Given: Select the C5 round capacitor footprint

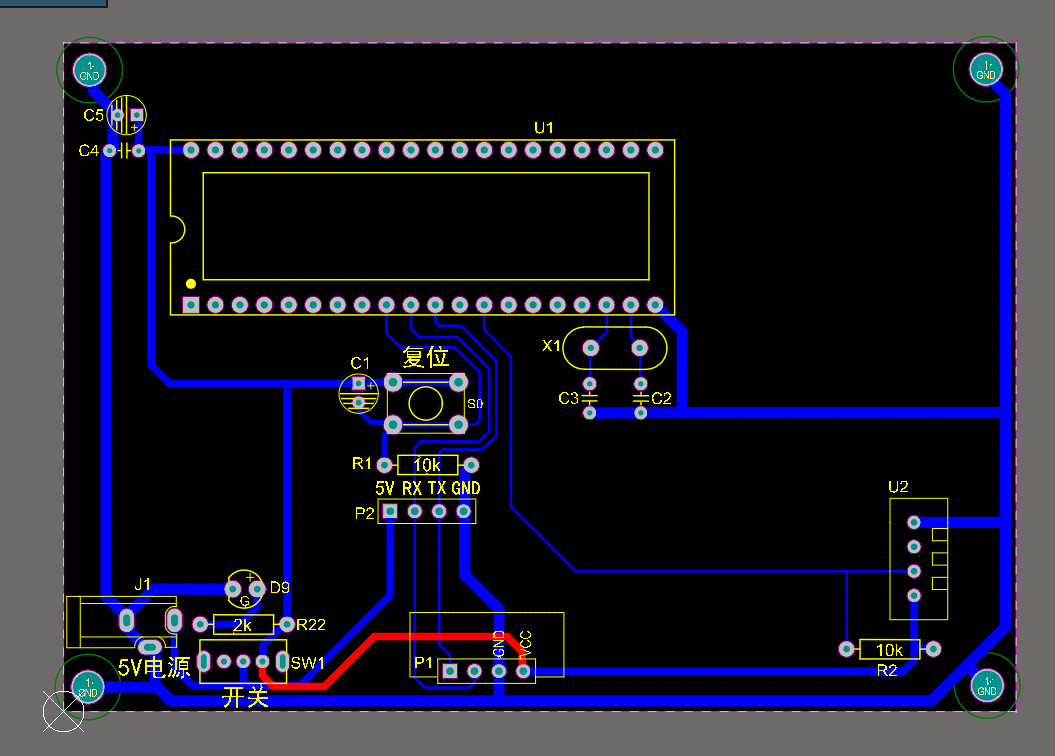Looking at the screenshot, I should (126, 115).
